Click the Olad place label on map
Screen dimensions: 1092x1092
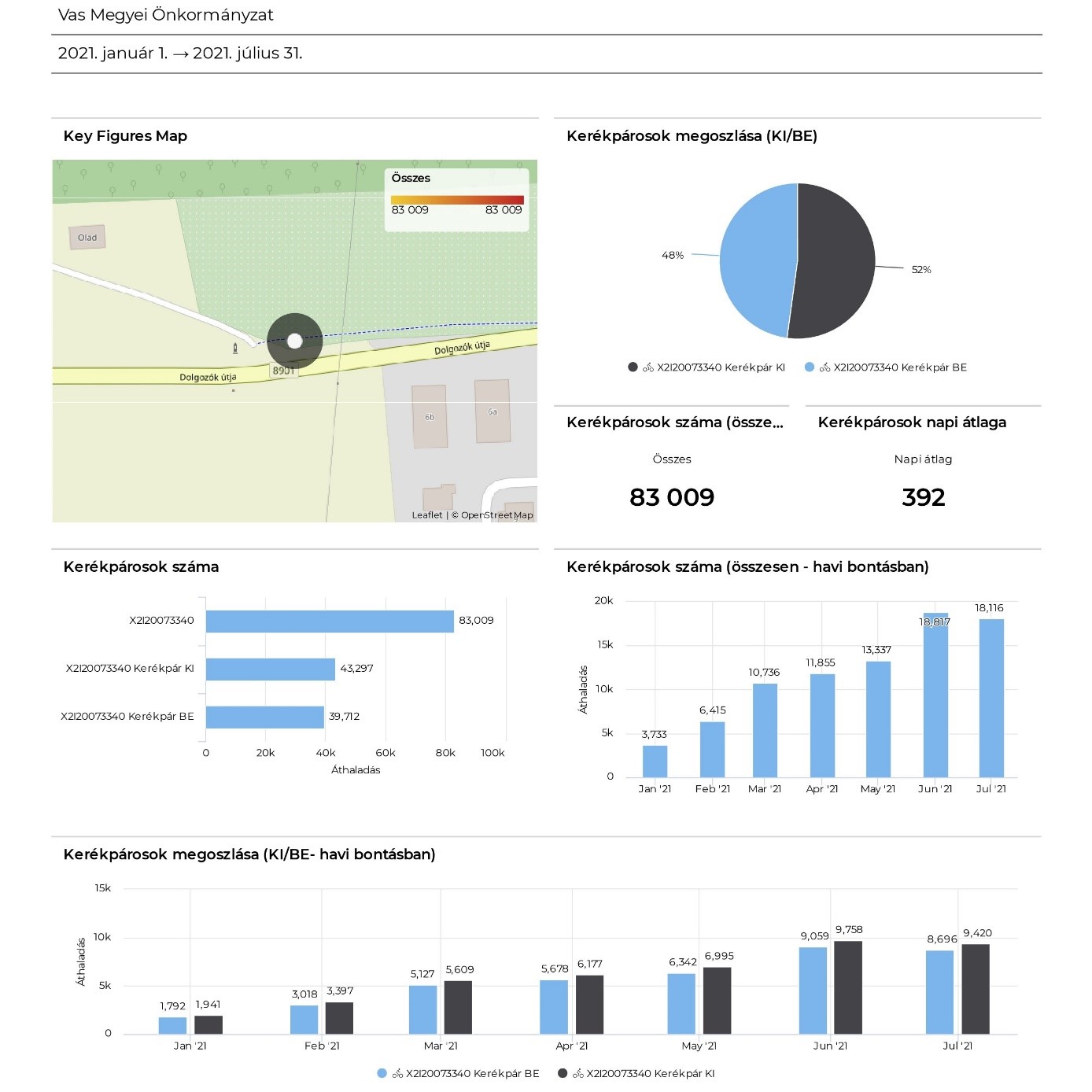point(87,238)
